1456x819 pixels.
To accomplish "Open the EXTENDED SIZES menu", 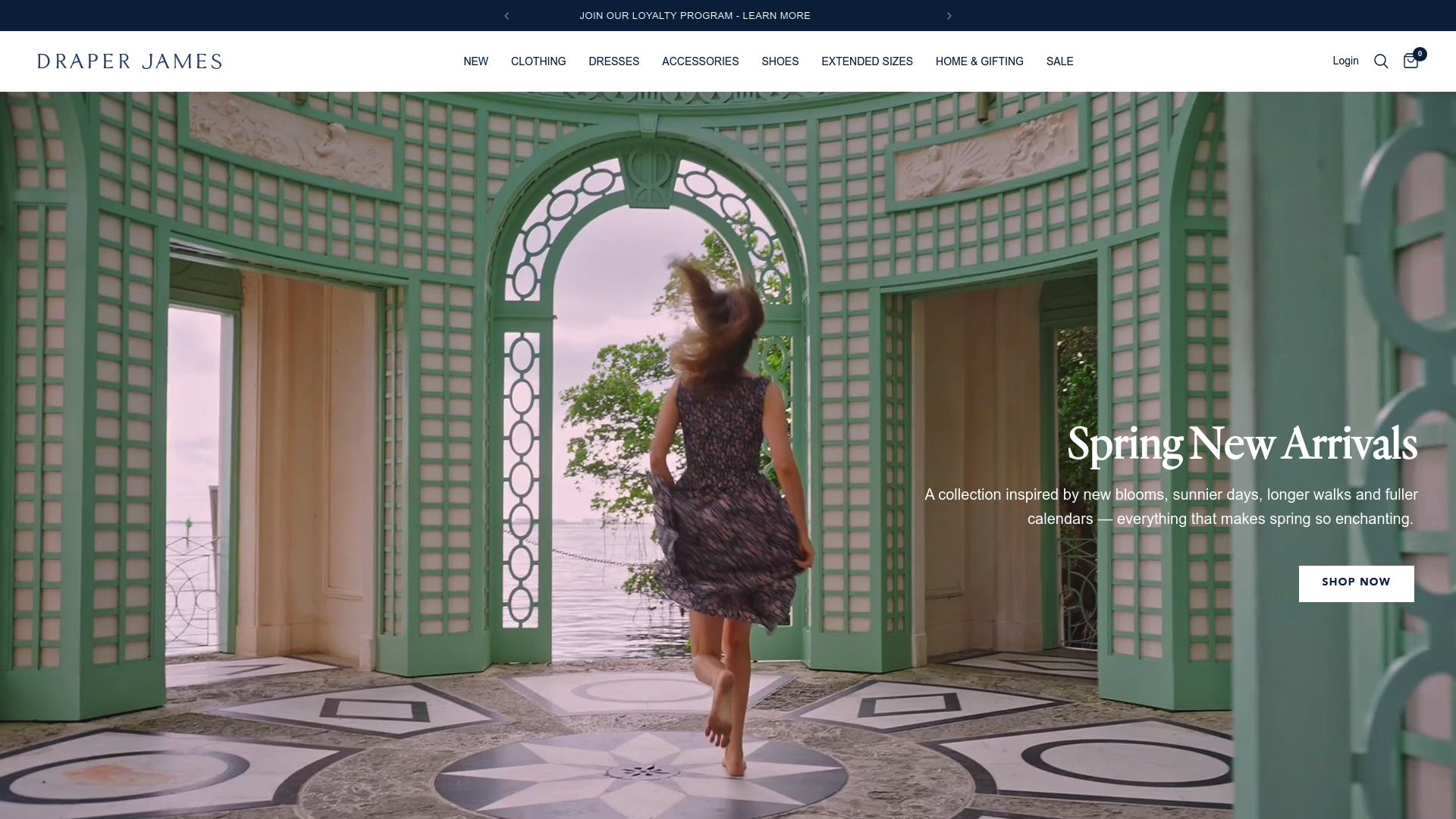I will tap(867, 61).
